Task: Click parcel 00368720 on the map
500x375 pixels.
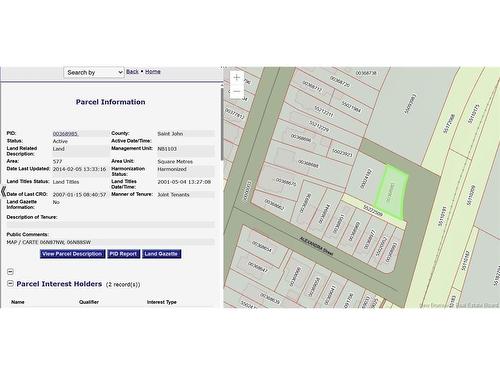Action: pyautogui.click(x=340, y=82)
